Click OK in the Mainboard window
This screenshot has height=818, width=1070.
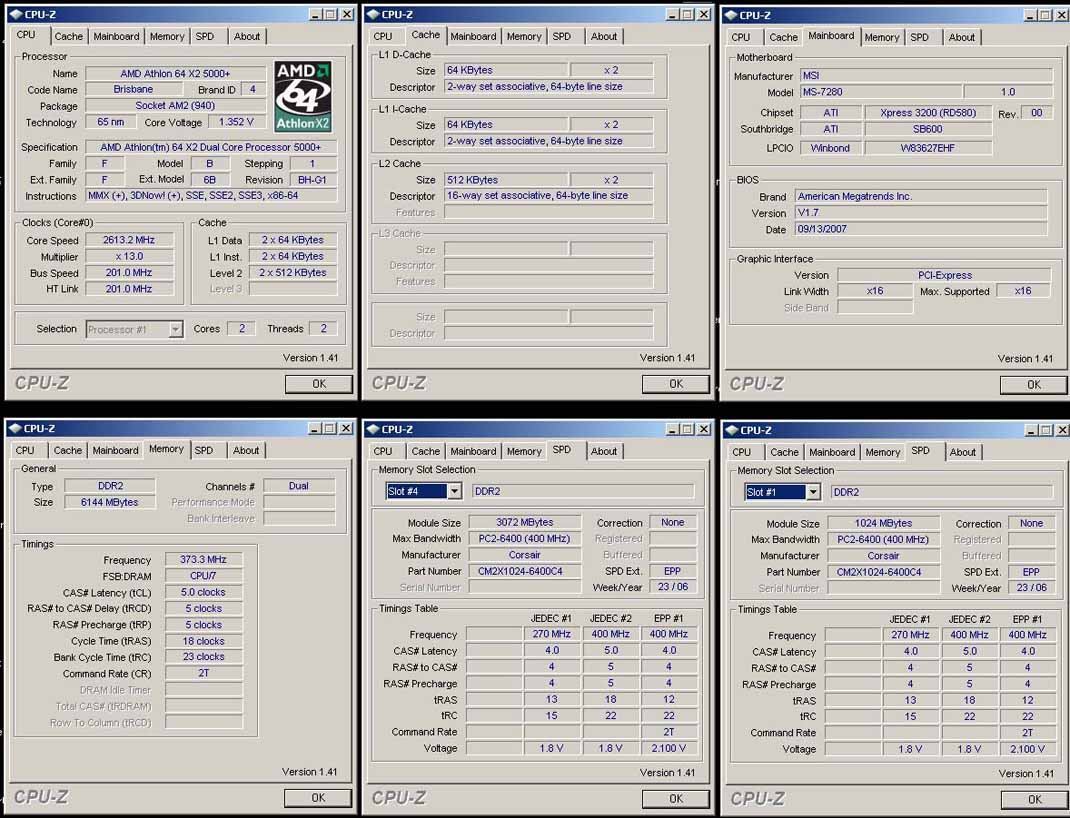coord(1034,385)
